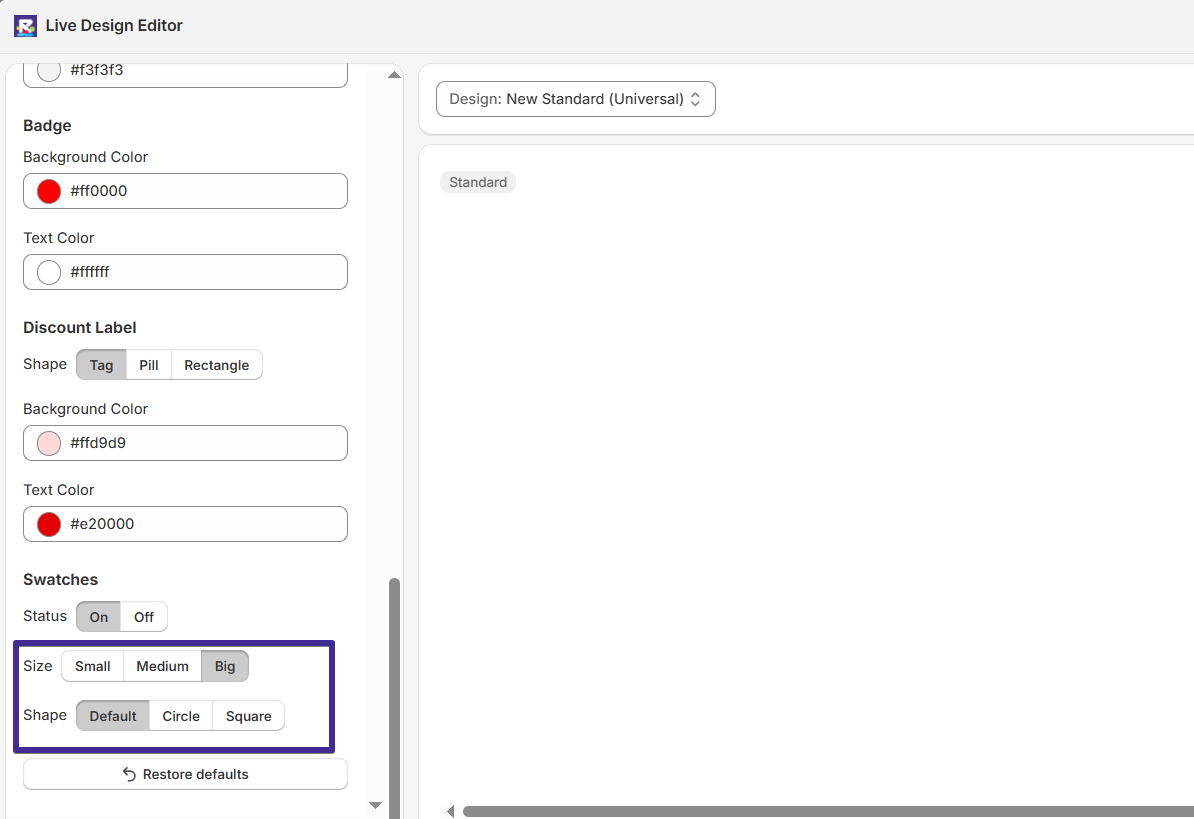Viewport: 1194px width, 819px height.
Task: Click the #ffffff badge text field
Action: tap(186, 272)
